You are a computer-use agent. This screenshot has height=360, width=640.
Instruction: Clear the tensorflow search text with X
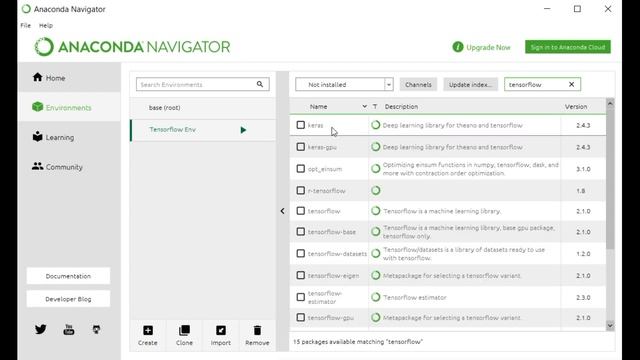coord(571,84)
